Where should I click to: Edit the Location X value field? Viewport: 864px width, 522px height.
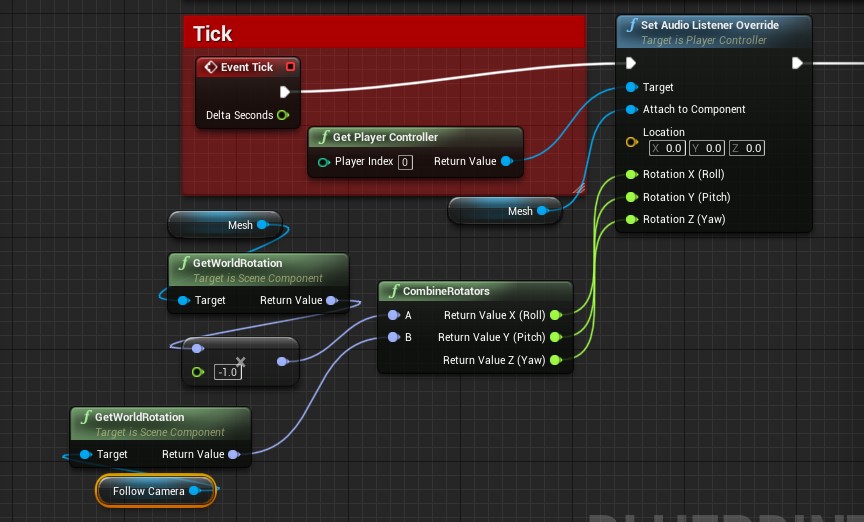click(667, 148)
